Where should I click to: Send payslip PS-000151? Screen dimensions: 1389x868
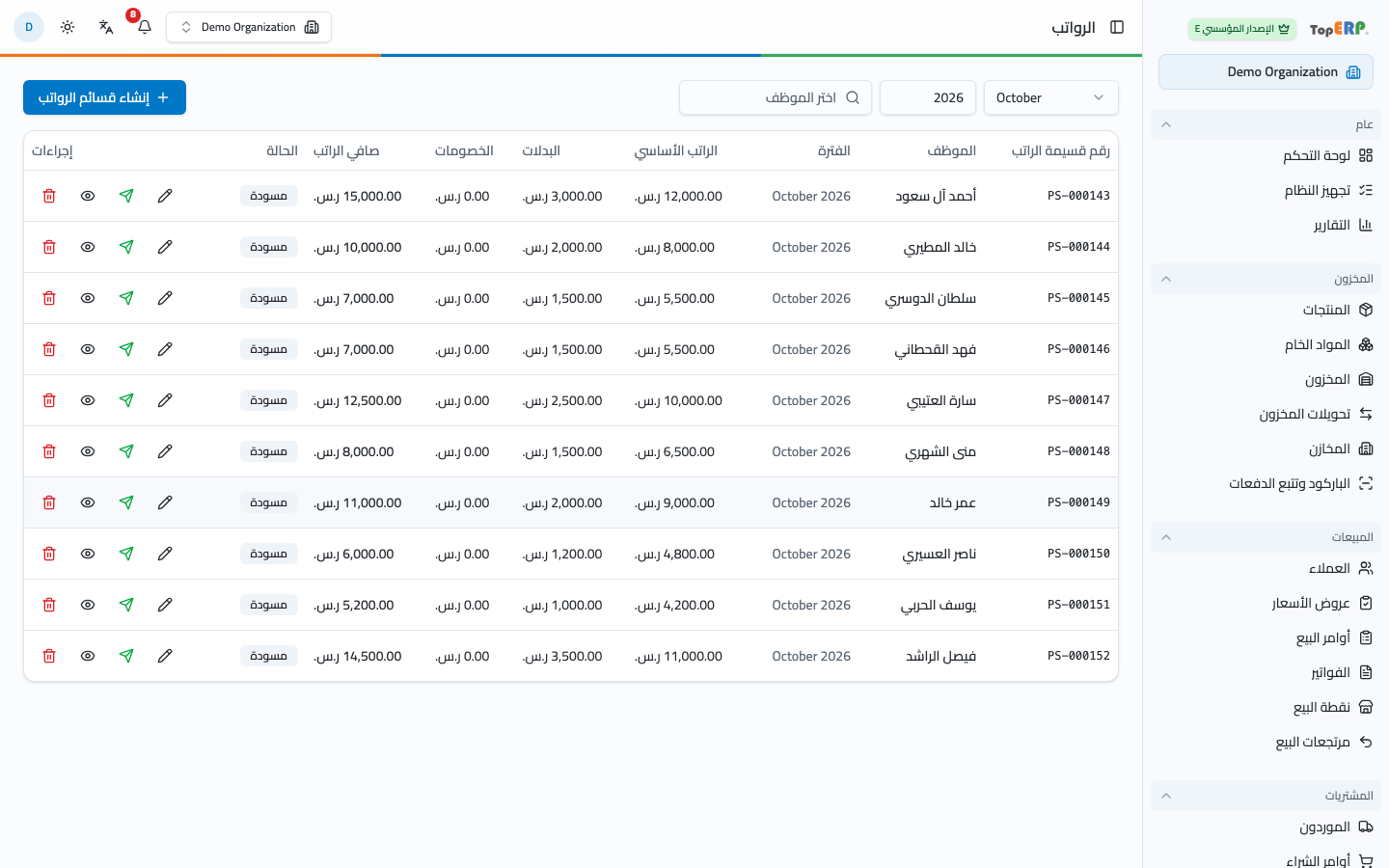click(x=126, y=605)
